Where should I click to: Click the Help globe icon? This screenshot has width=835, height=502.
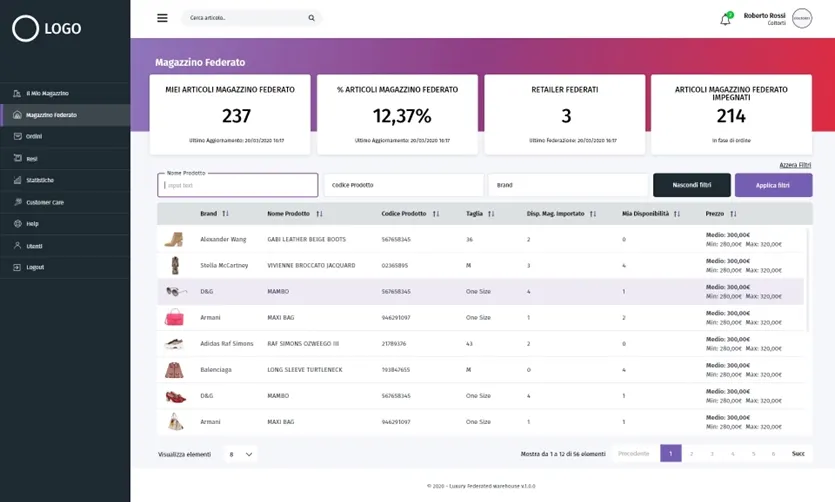(x=17, y=224)
